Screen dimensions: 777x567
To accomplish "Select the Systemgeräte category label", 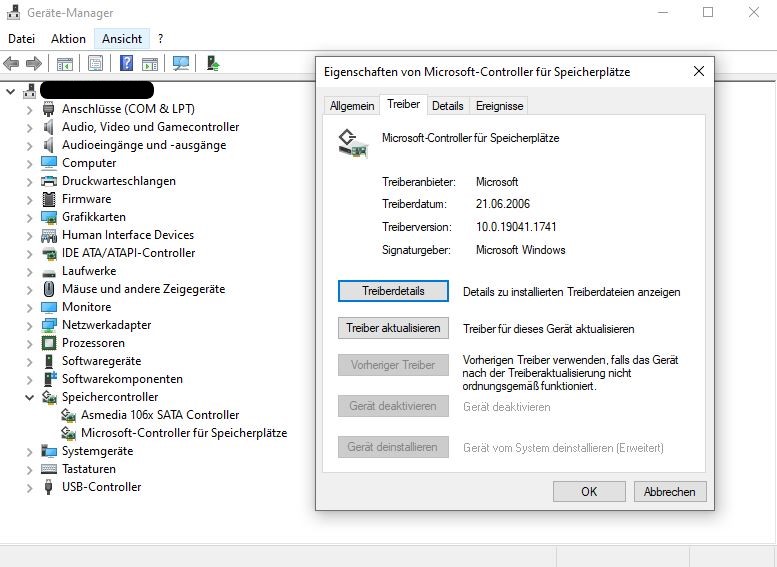I will (x=97, y=451).
